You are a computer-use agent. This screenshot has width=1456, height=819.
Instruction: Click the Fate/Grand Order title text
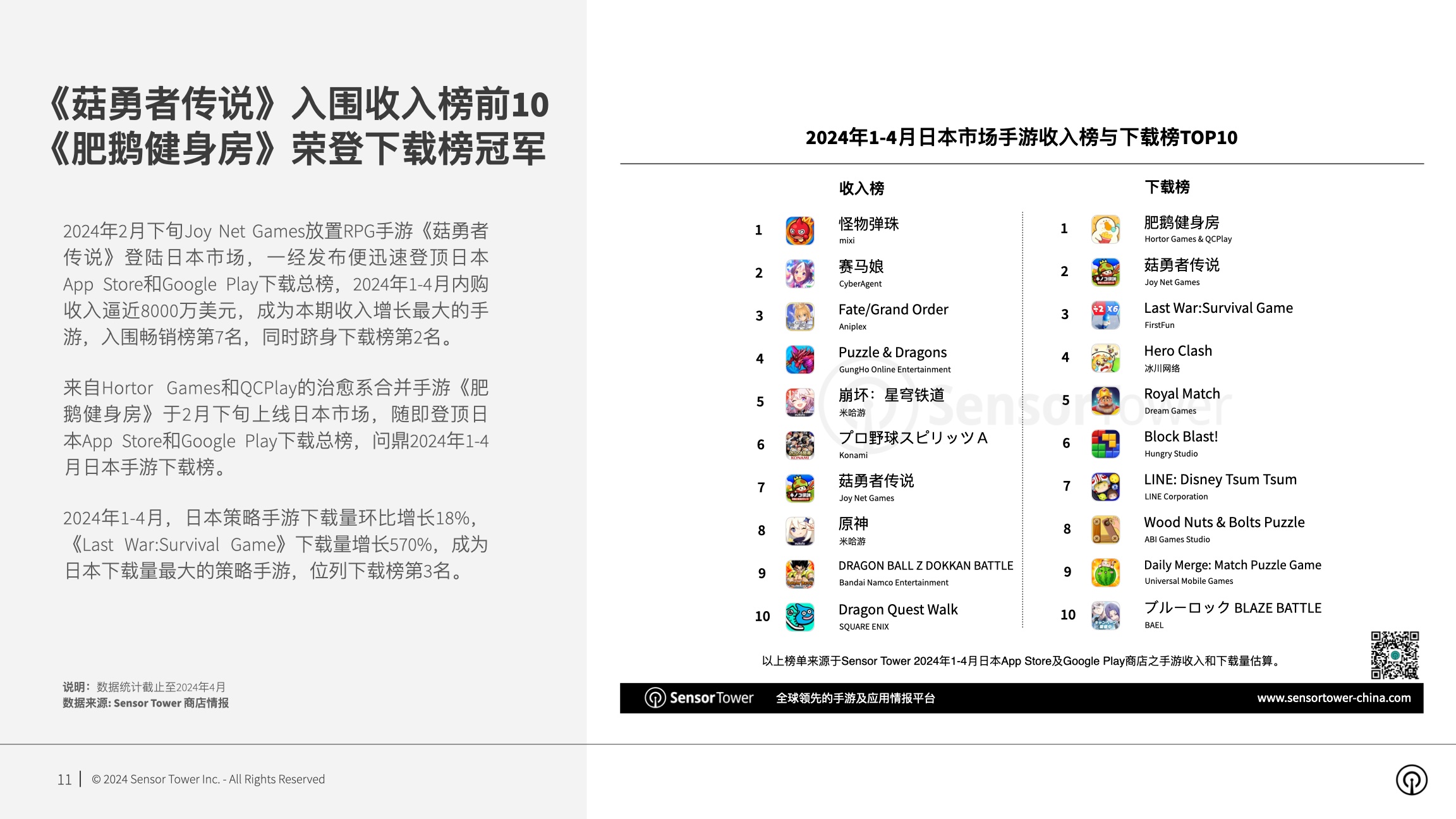(893, 310)
